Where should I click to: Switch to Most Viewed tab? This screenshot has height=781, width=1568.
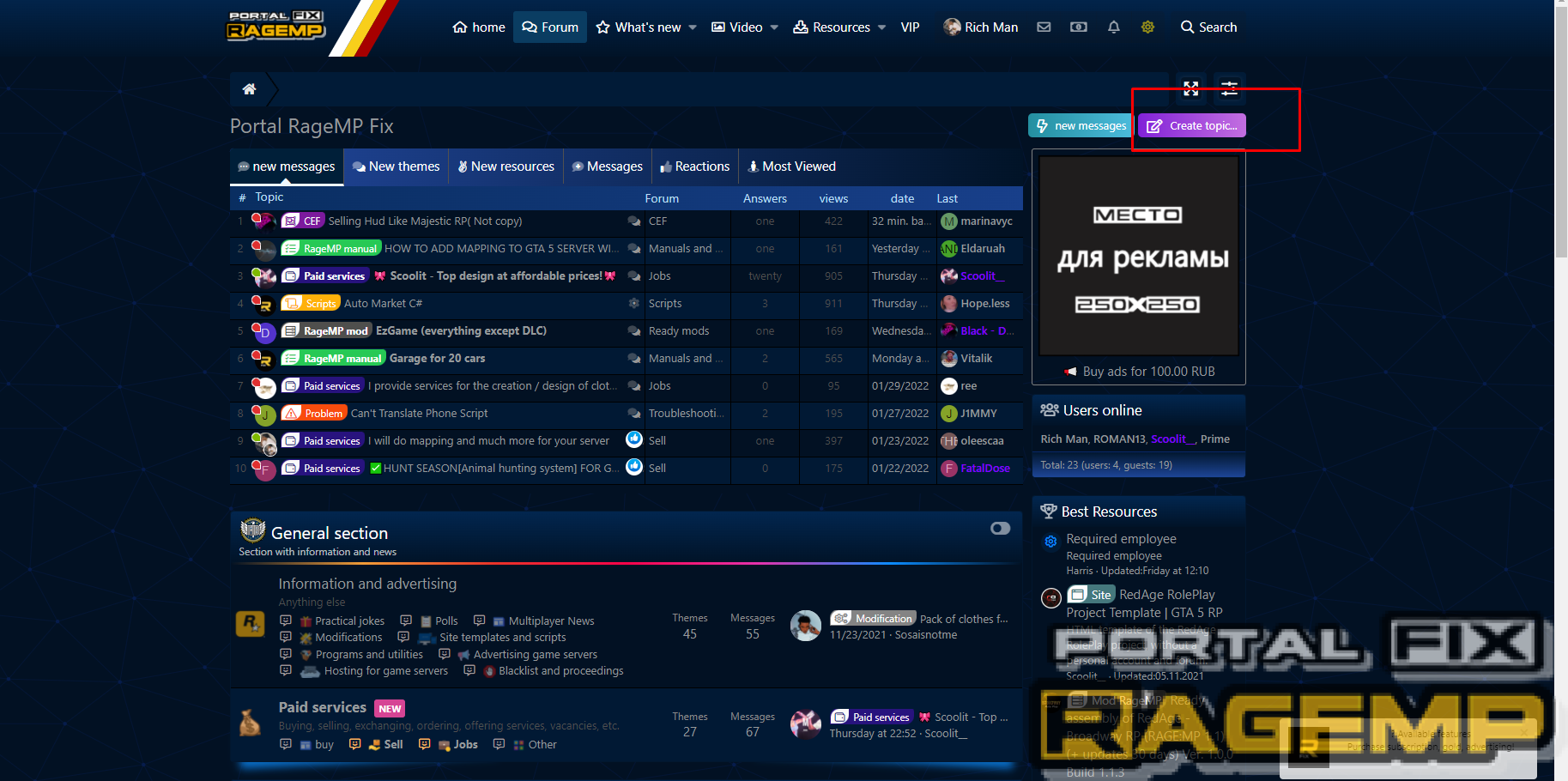pyautogui.click(x=791, y=166)
